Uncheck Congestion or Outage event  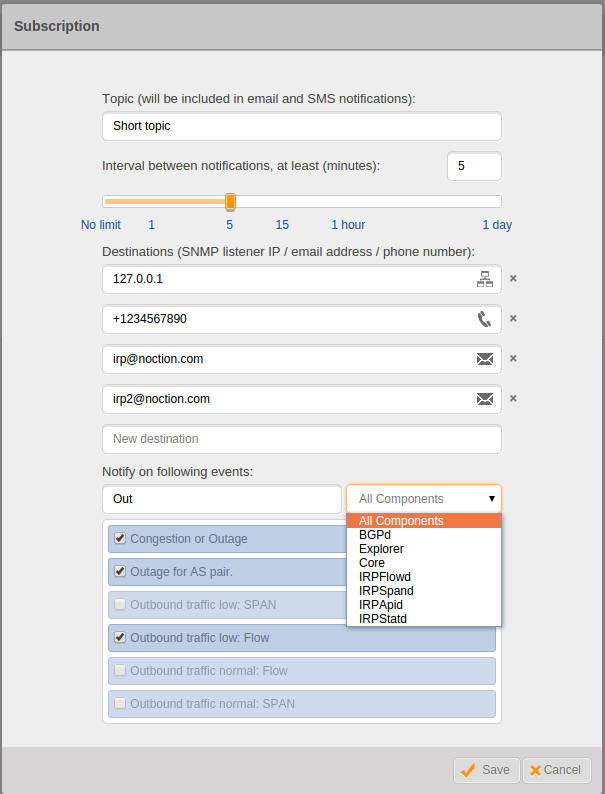coord(120,538)
